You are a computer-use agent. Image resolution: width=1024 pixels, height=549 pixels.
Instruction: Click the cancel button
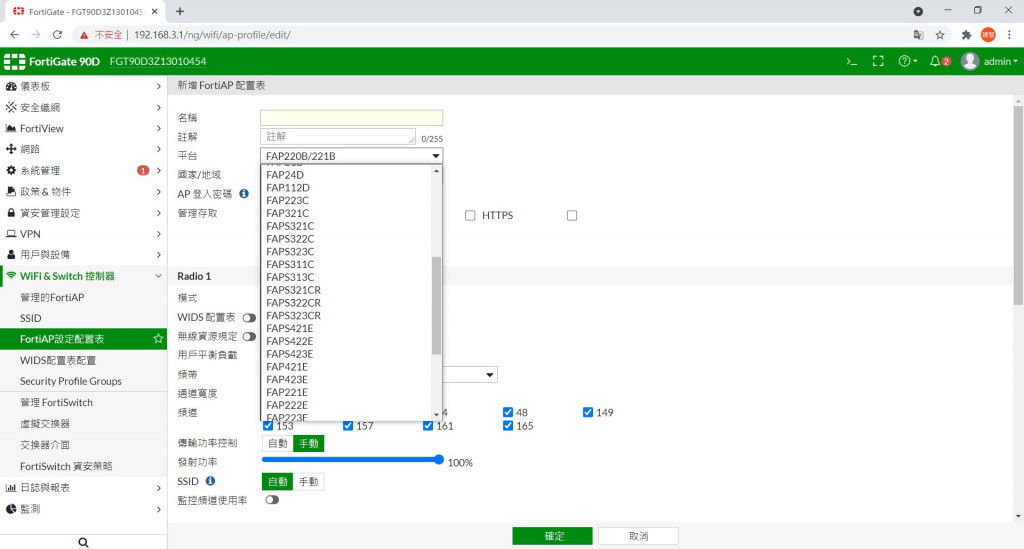[x=638, y=536]
